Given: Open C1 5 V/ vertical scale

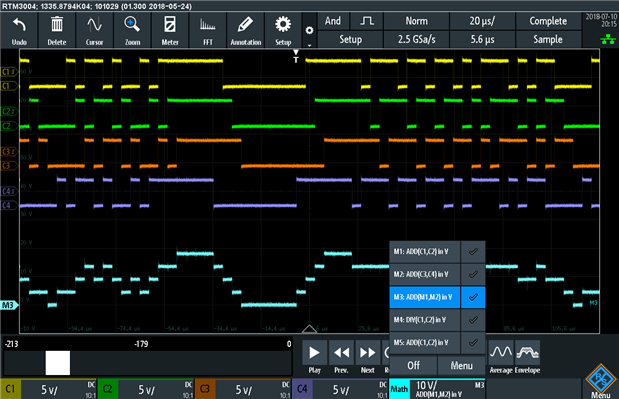Looking at the screenshot, I should coord(58,389).
